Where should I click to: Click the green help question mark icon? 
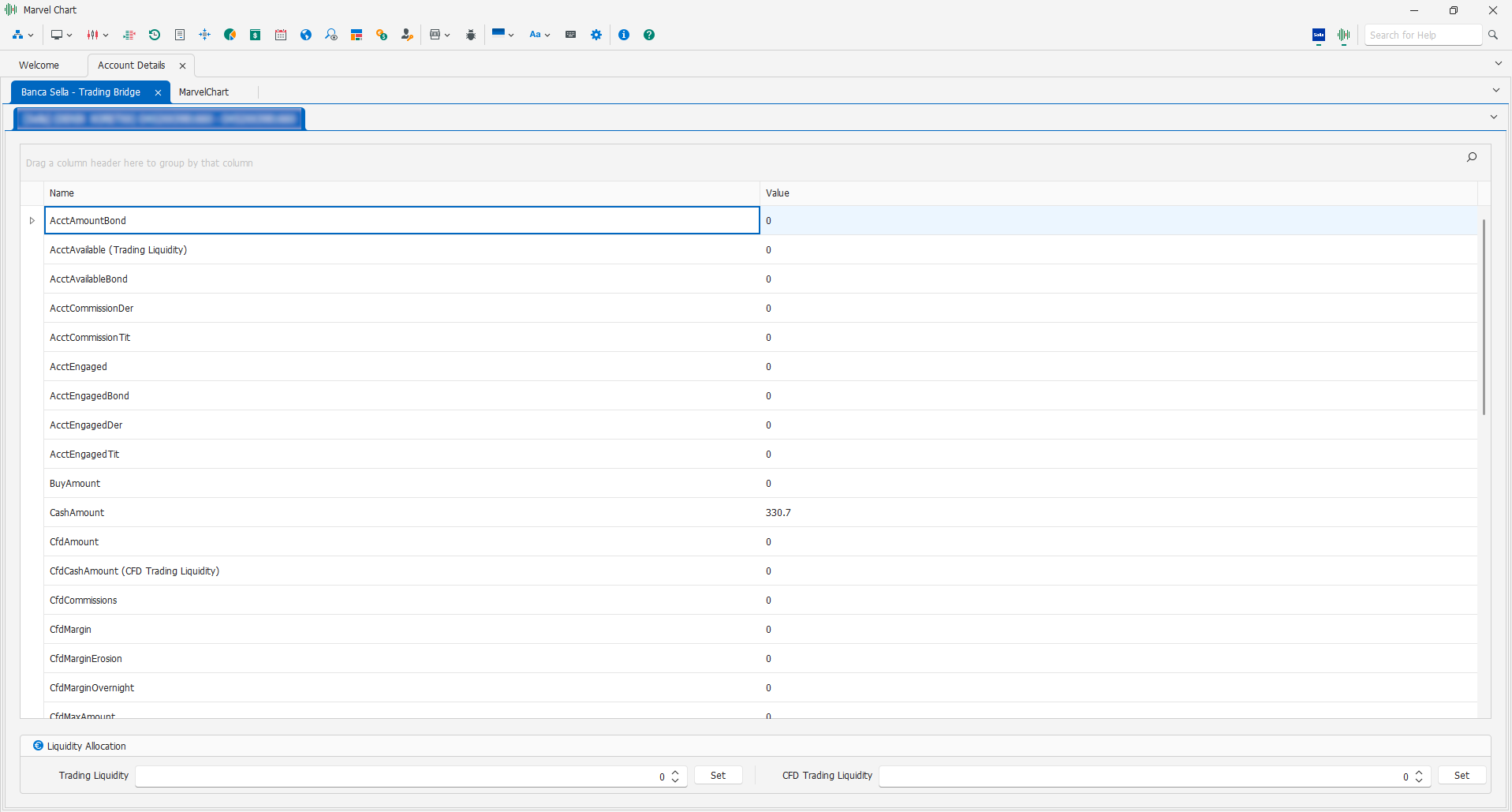click(x=649, y=35)
